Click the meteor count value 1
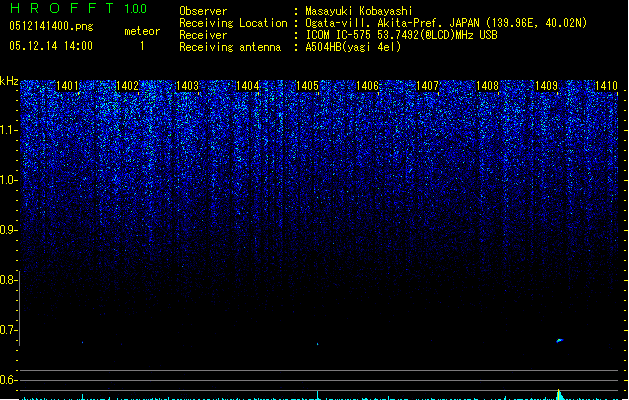 [142, 46]
